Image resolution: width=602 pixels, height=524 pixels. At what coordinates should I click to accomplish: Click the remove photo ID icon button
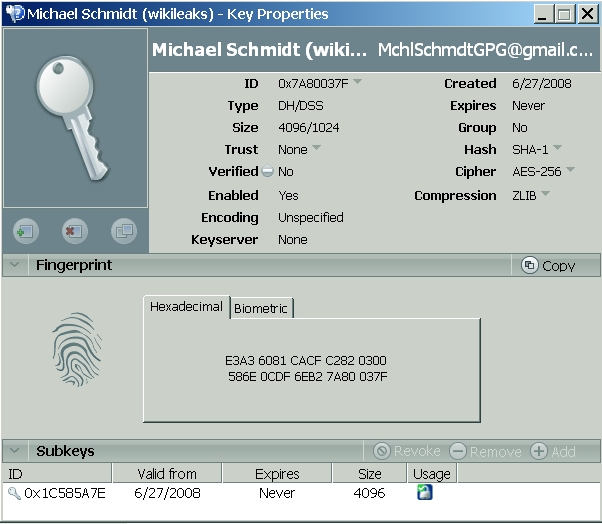coord(75,231)
